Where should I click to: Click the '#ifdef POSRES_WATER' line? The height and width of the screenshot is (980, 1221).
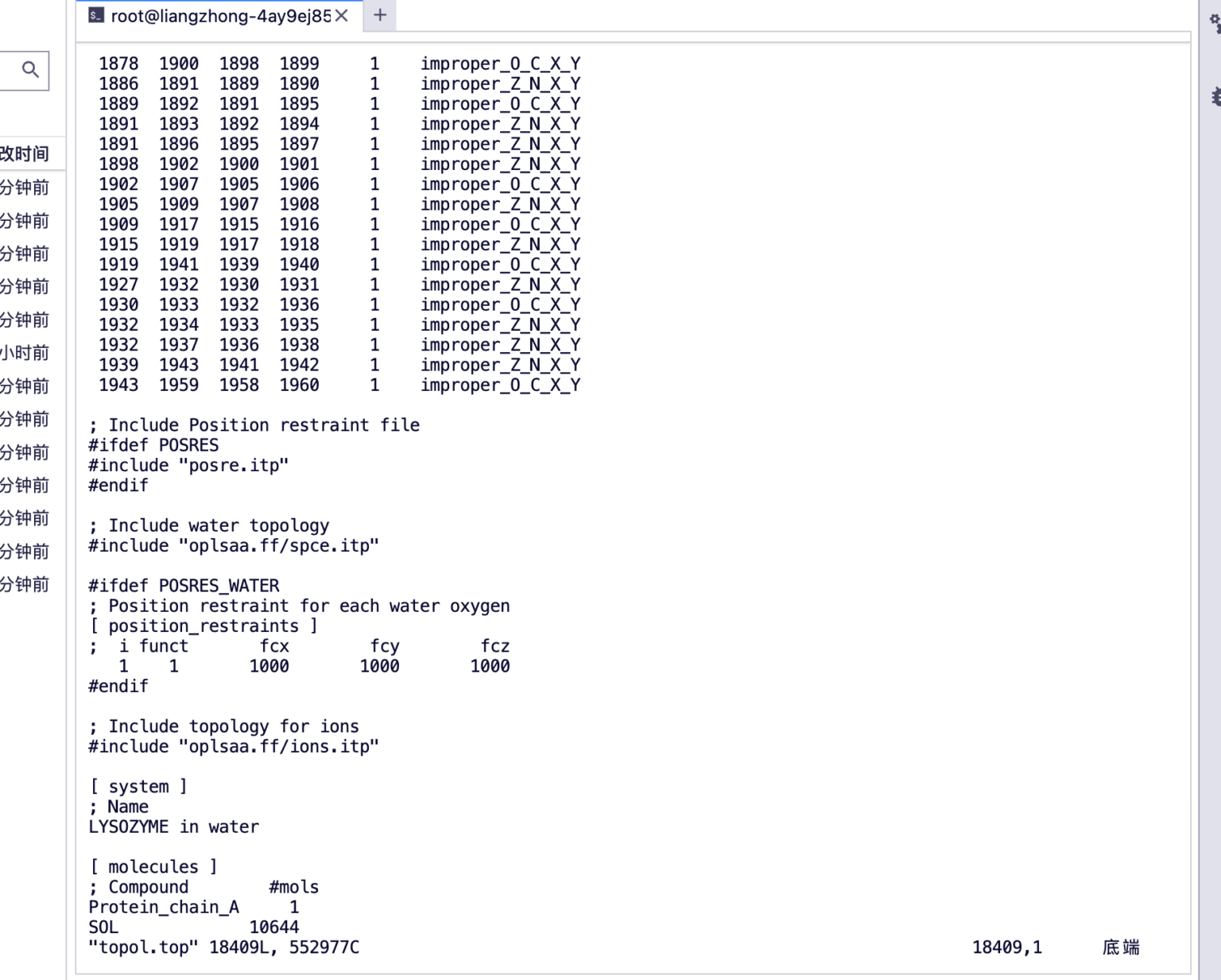click(x=184, y=586)
